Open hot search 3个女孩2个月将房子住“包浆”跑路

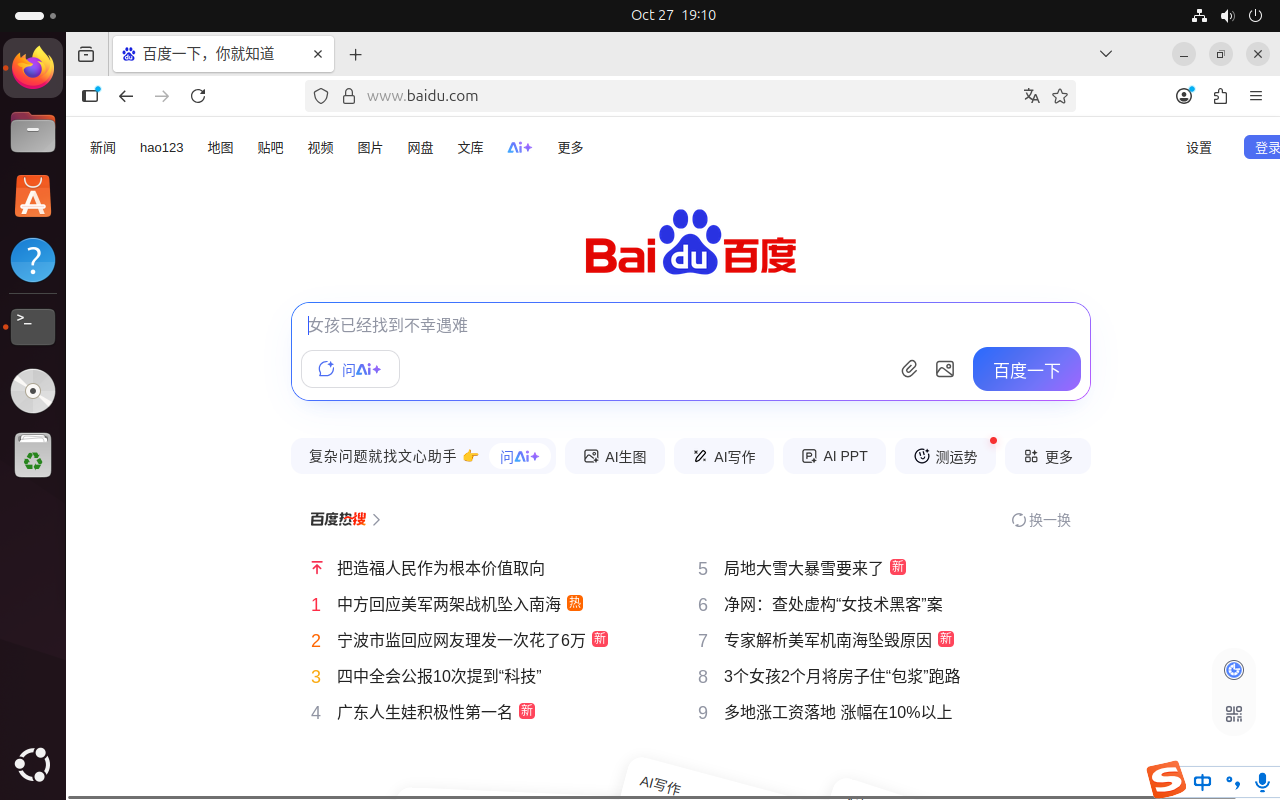coord(842,676)
